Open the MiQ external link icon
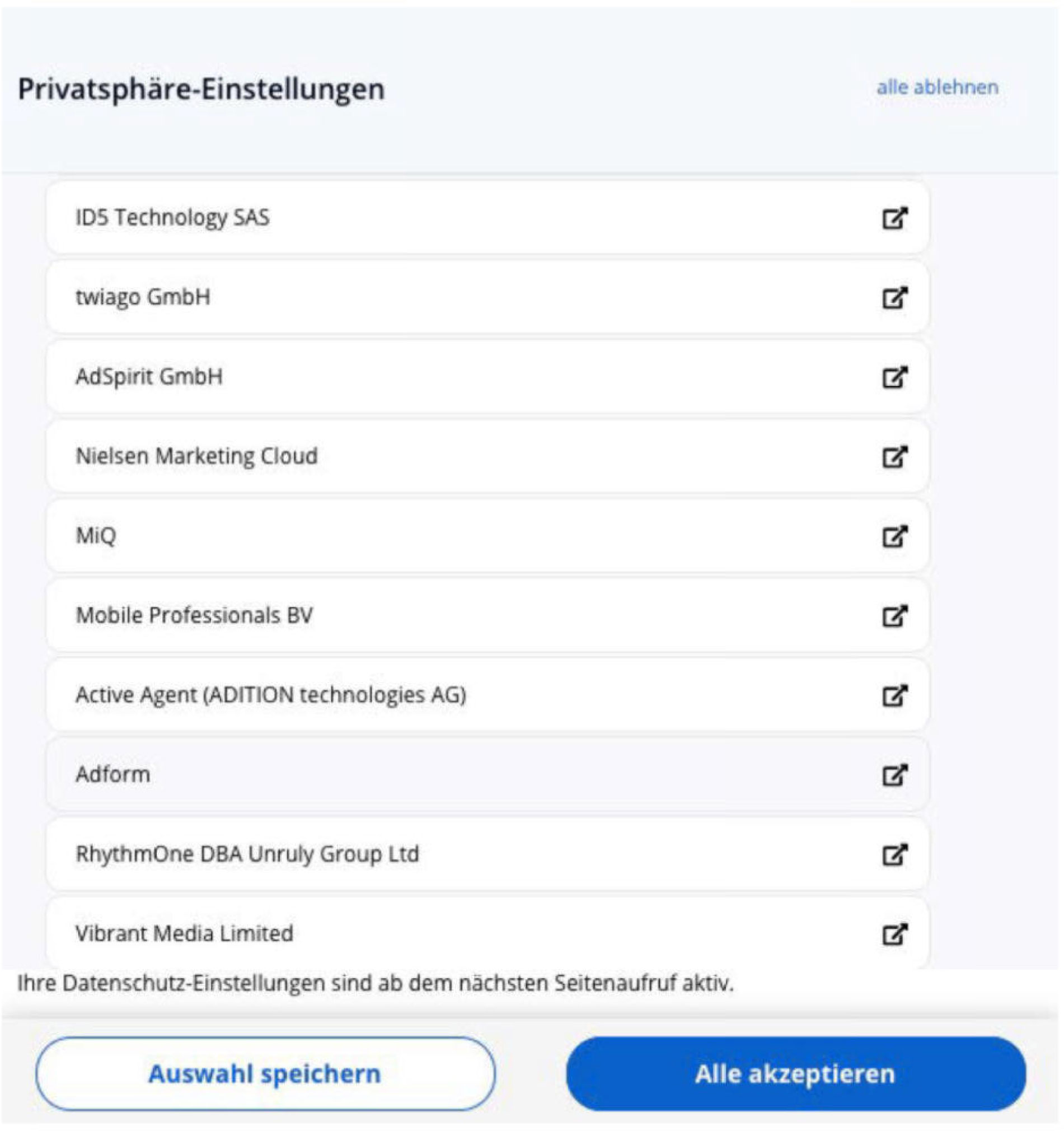Viewport: 1064px width, 1131px height. click(x=894, y=536)
